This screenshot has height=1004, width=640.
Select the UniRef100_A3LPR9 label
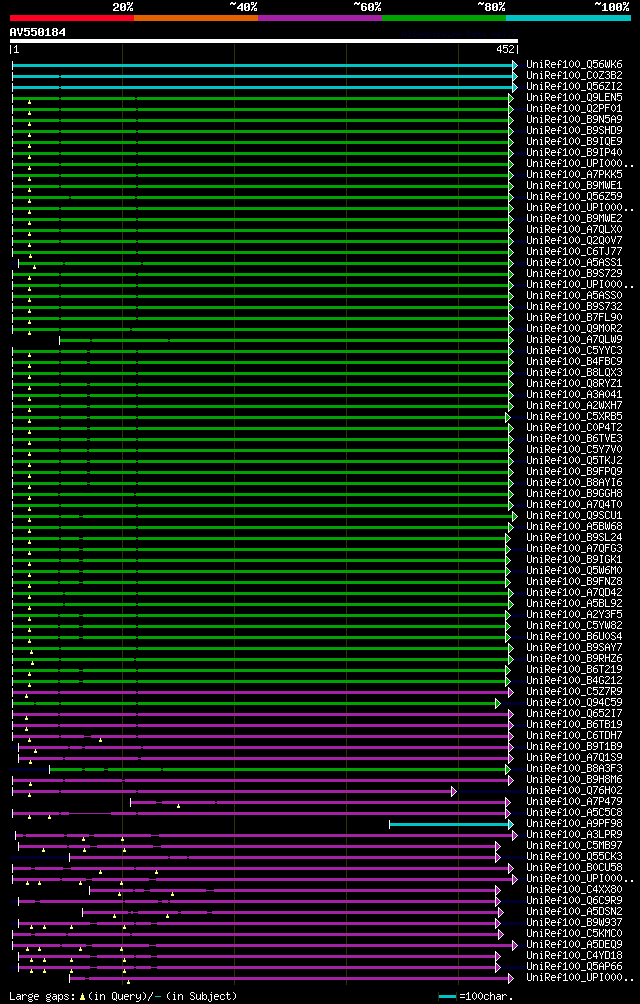(574, 834)
